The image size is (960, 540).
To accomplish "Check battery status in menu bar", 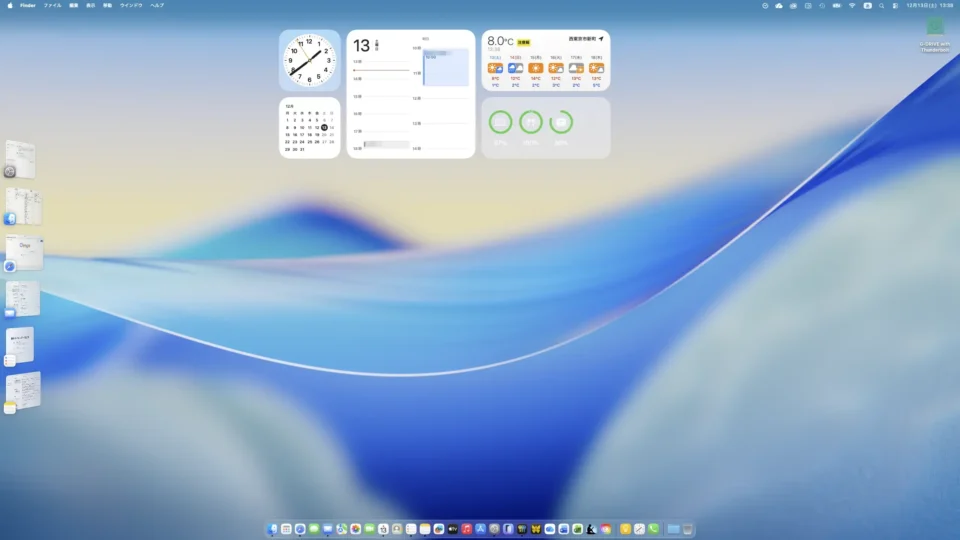I will 837,6.
